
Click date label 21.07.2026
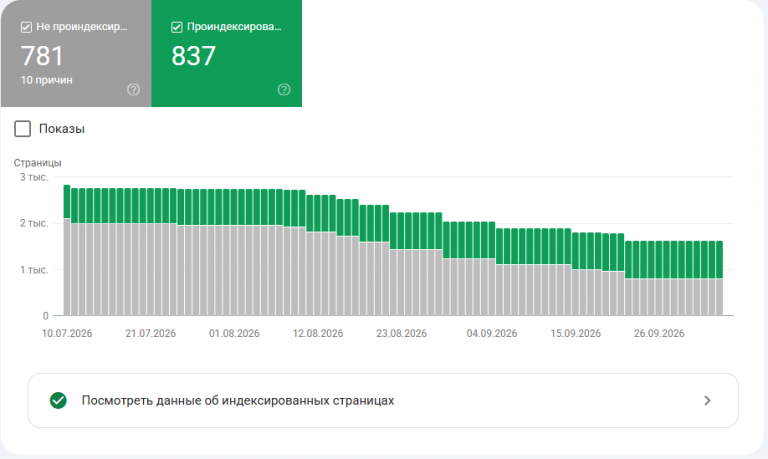tap(150, 333)
